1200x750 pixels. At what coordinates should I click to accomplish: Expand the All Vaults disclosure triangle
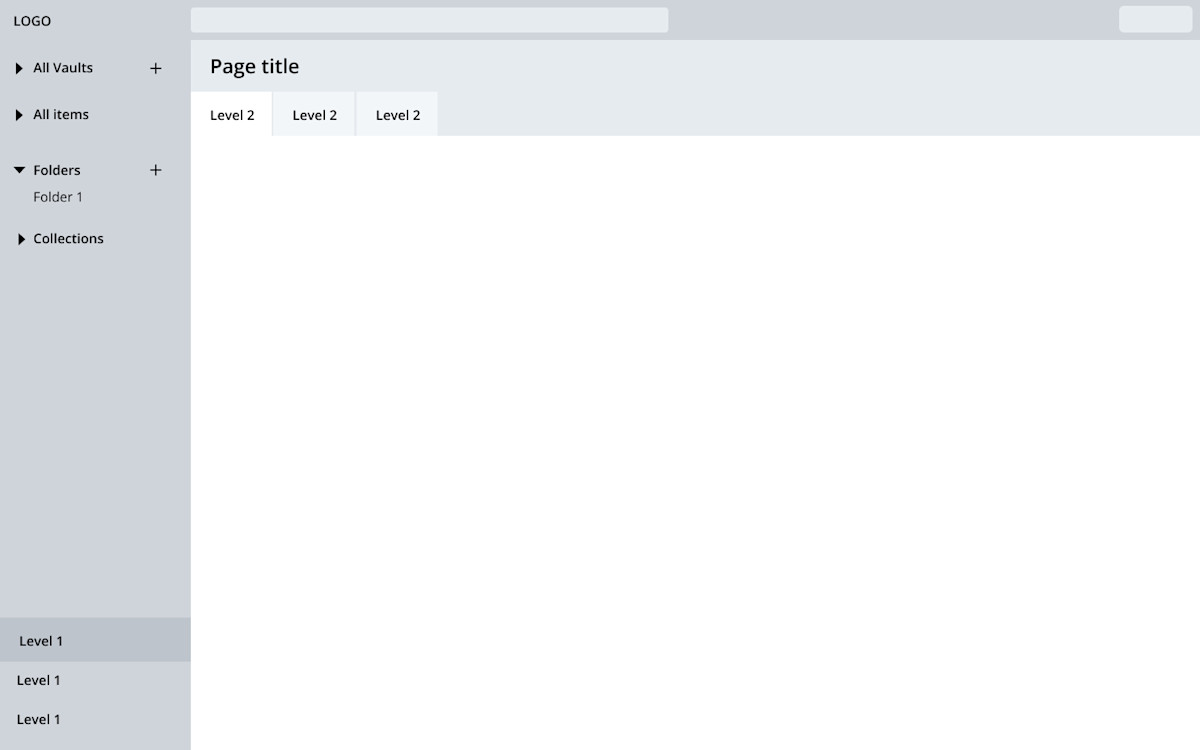pyautogui.click(x=19, y=68)
